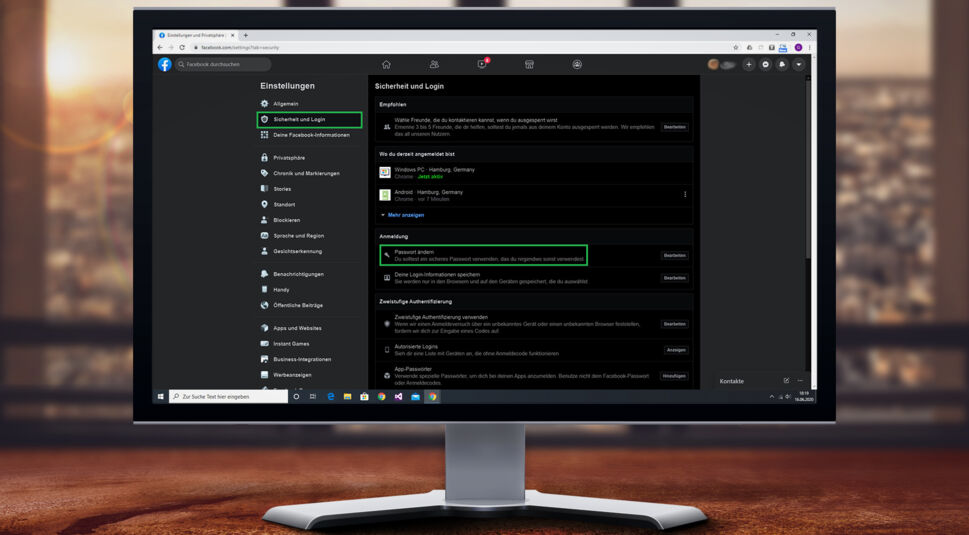Click the Facebook logo icon
Screen dimensions: 969x535
164,64
